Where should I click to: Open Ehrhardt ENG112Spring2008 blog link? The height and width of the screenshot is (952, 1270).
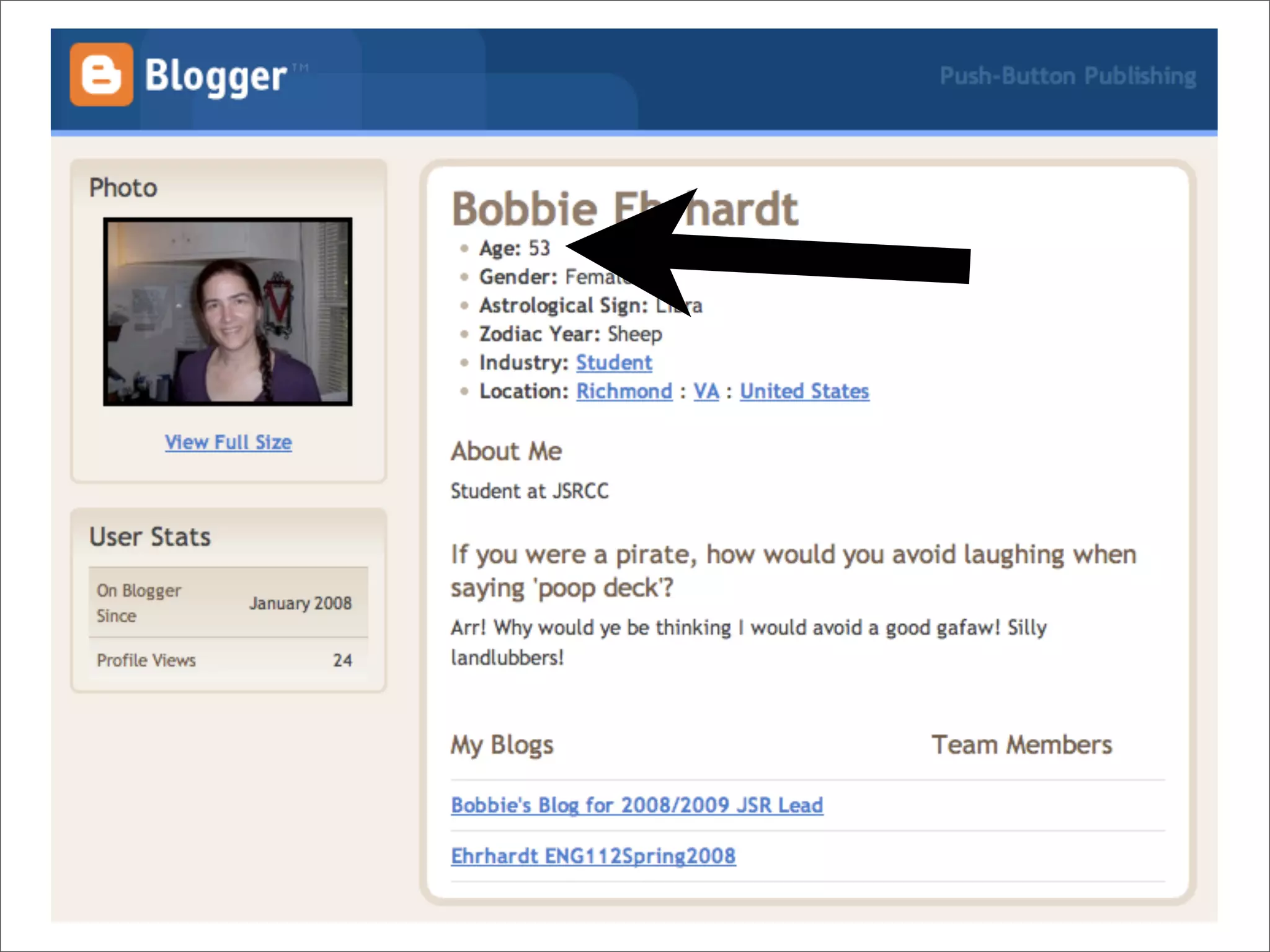(593, 856)
